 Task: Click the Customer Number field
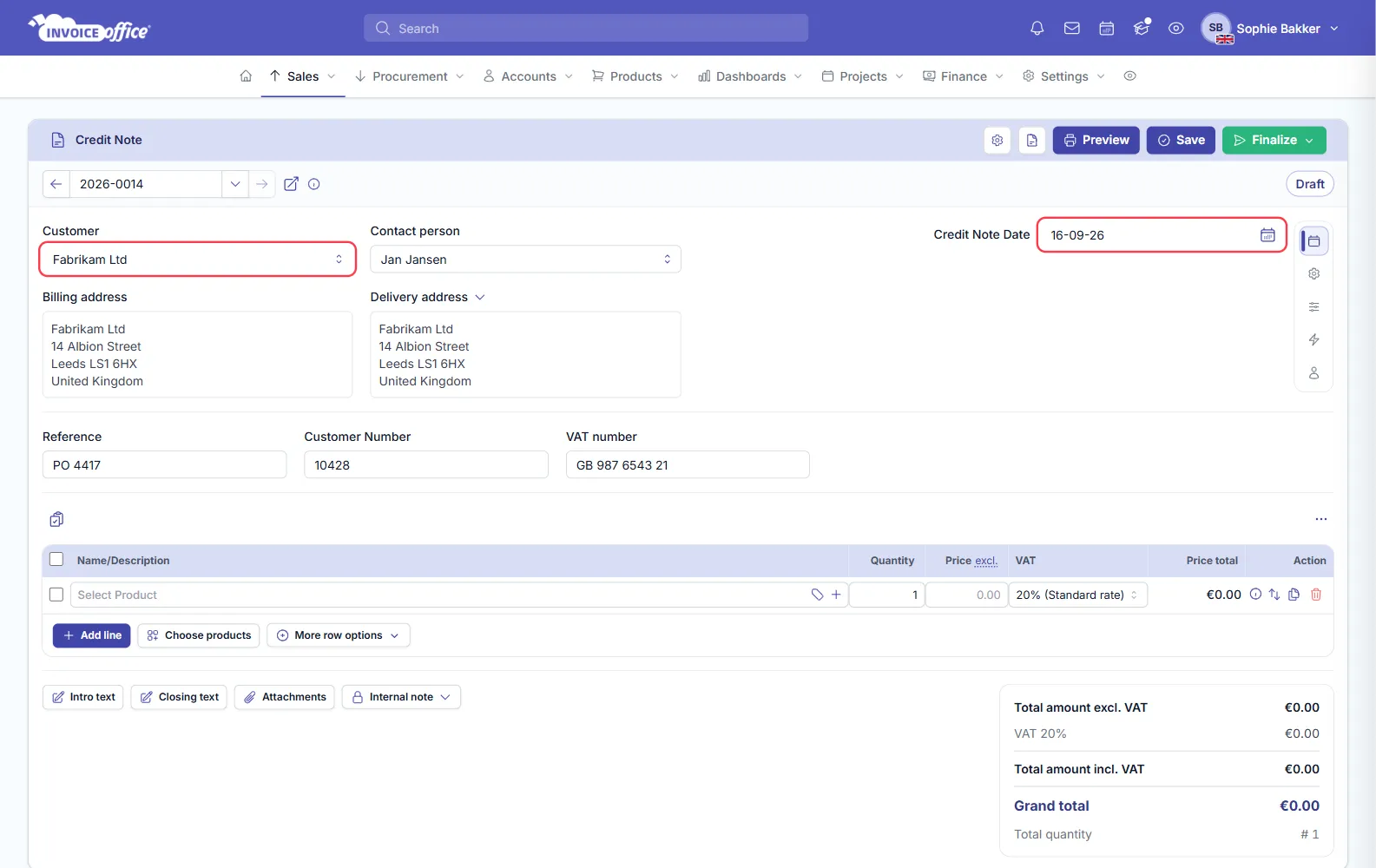(426, 465)
